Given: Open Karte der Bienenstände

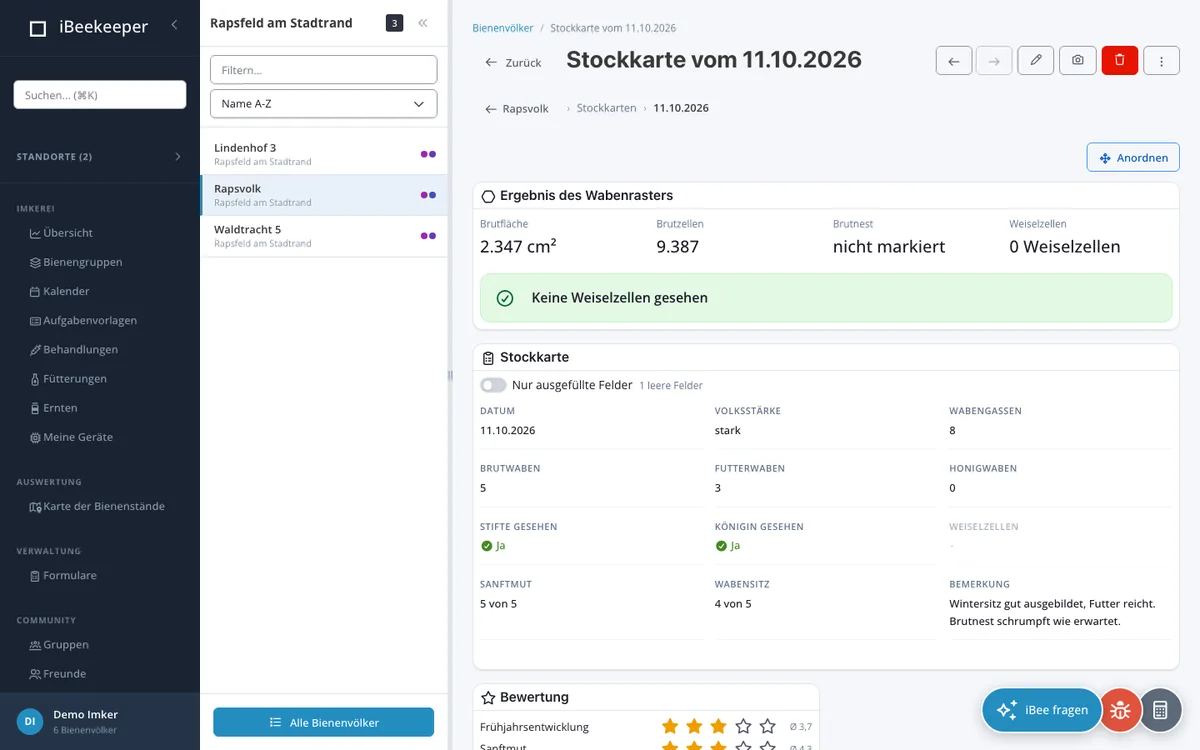Looking at the screenshot, I should [x=97, y=506].
